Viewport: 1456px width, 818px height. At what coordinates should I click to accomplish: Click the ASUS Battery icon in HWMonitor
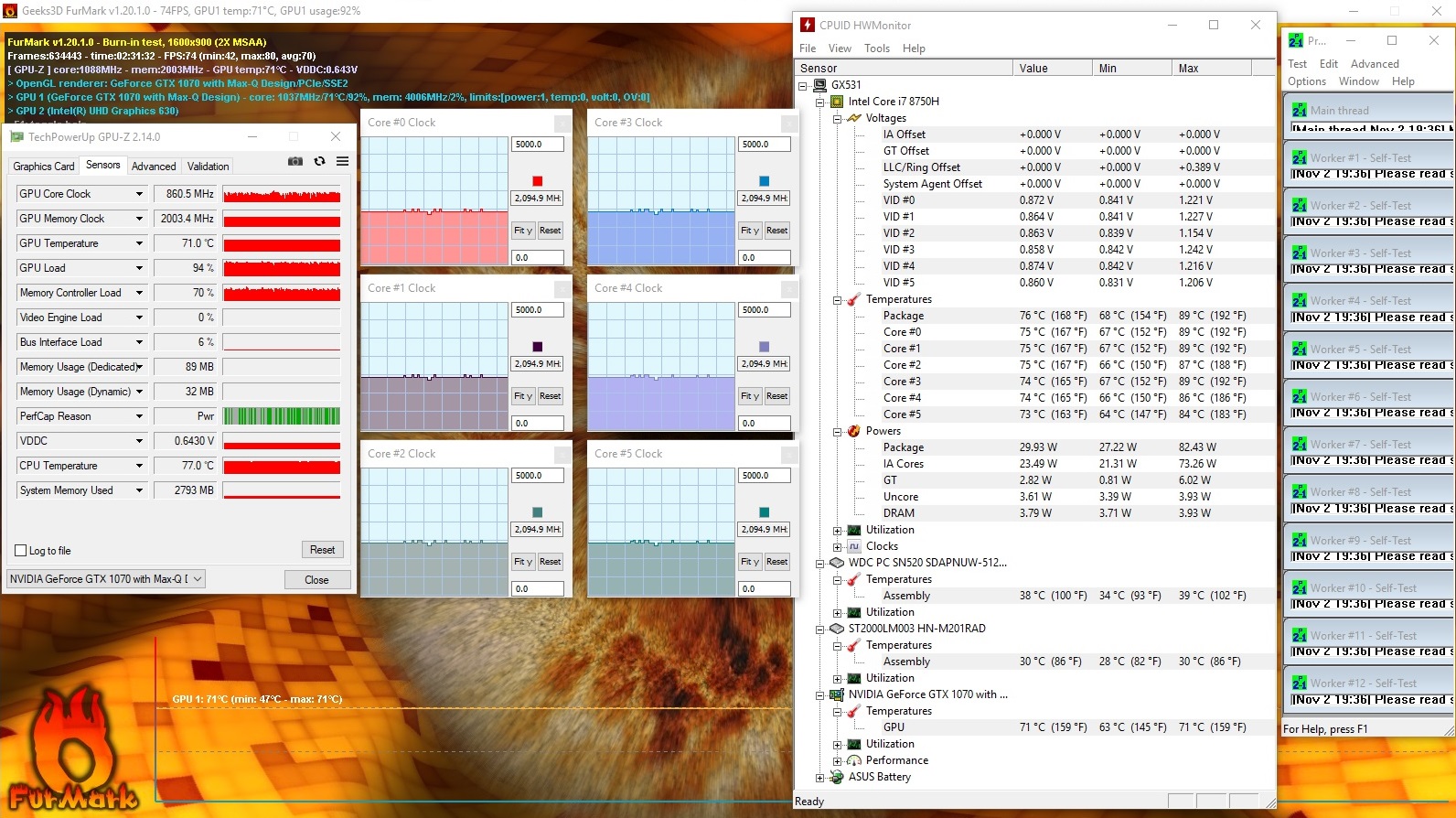pyautogui.click(x=837, y=777)
